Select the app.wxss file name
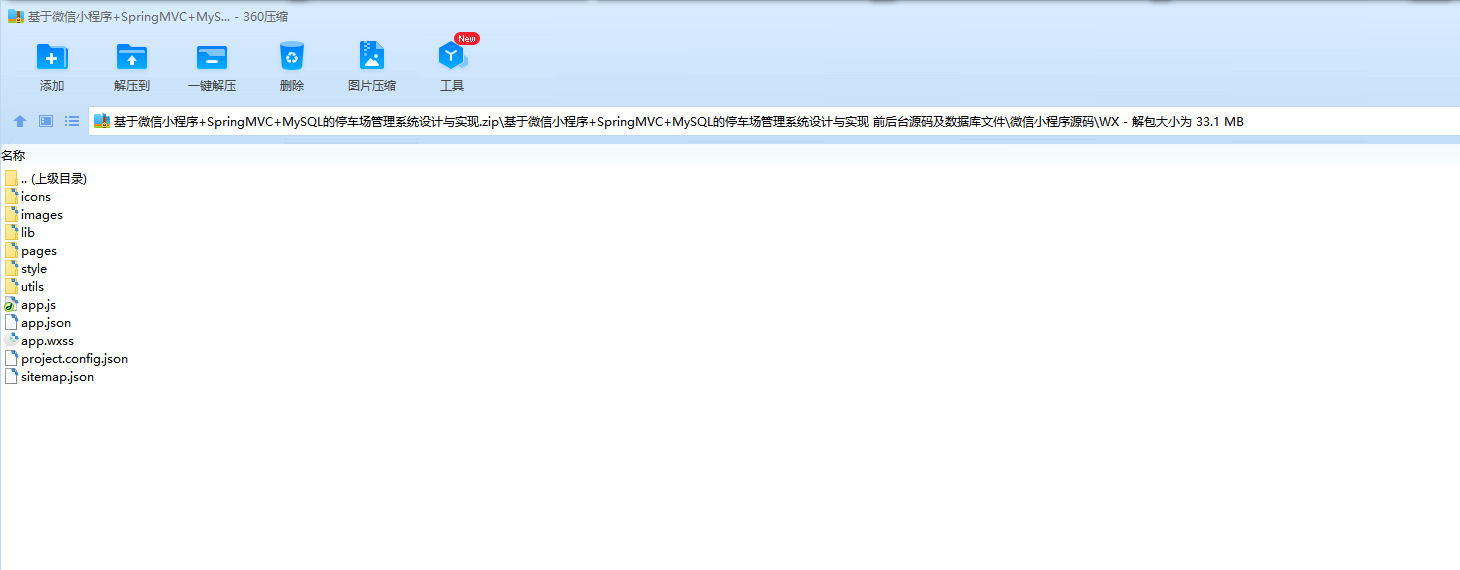1460x570 pixels. coord(47,341)
